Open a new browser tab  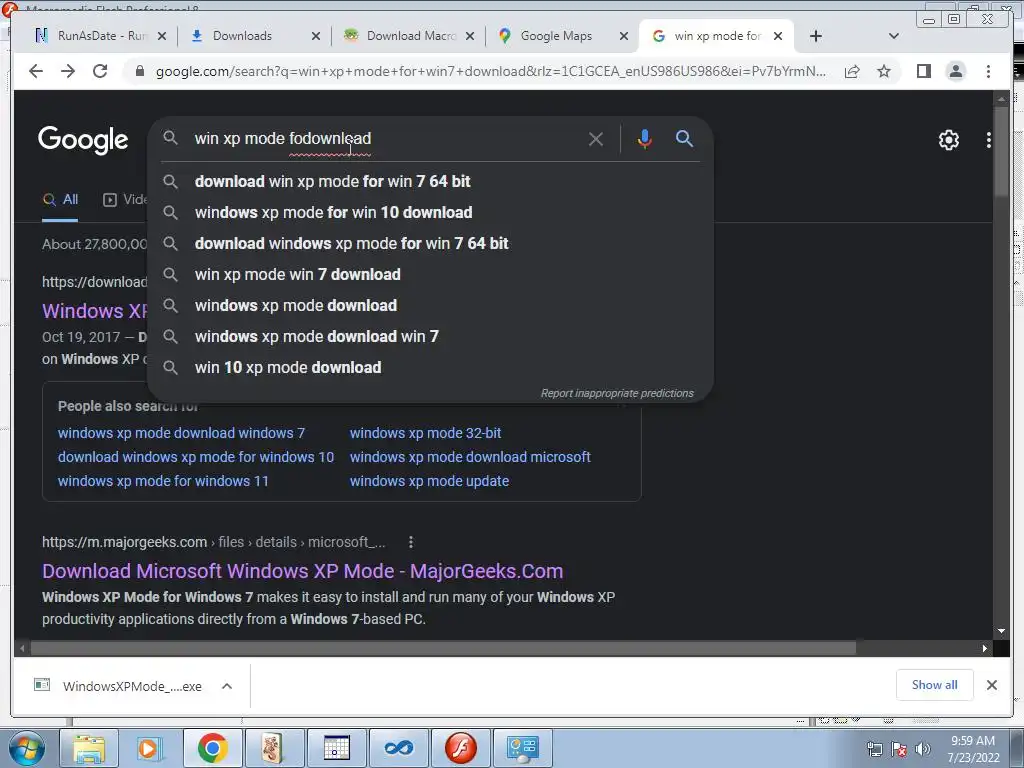tap(816, 36)
